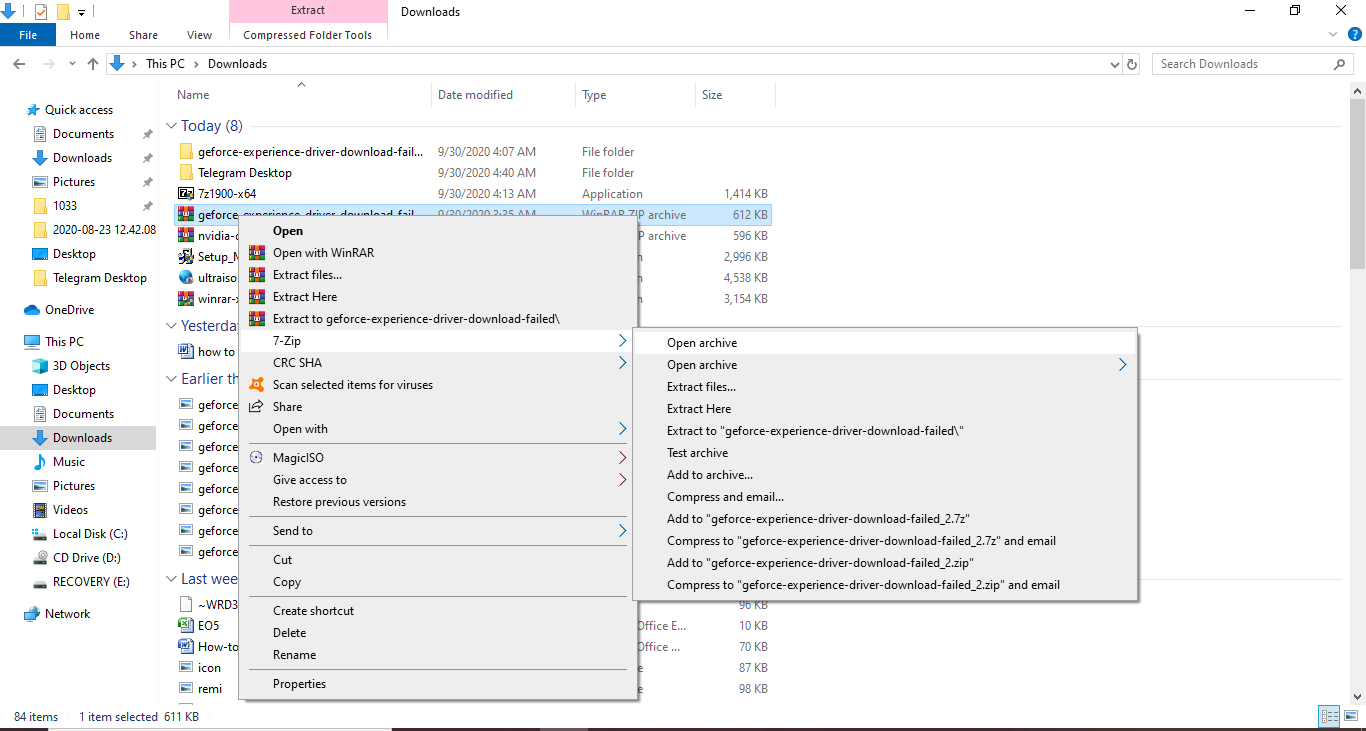
Task: Click the Refresh button in address bar
Action: pos(1132,64)
